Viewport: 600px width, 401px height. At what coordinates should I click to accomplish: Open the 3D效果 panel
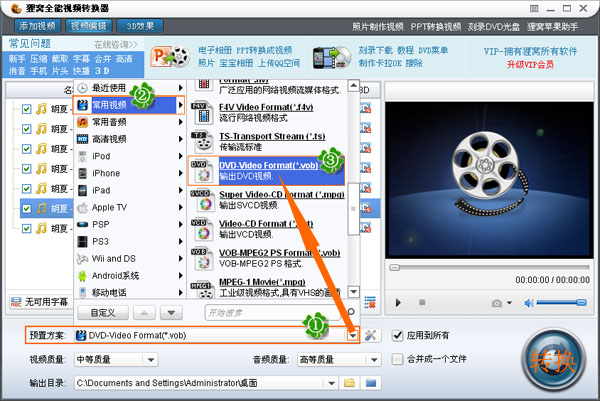(x=140, y=26)
